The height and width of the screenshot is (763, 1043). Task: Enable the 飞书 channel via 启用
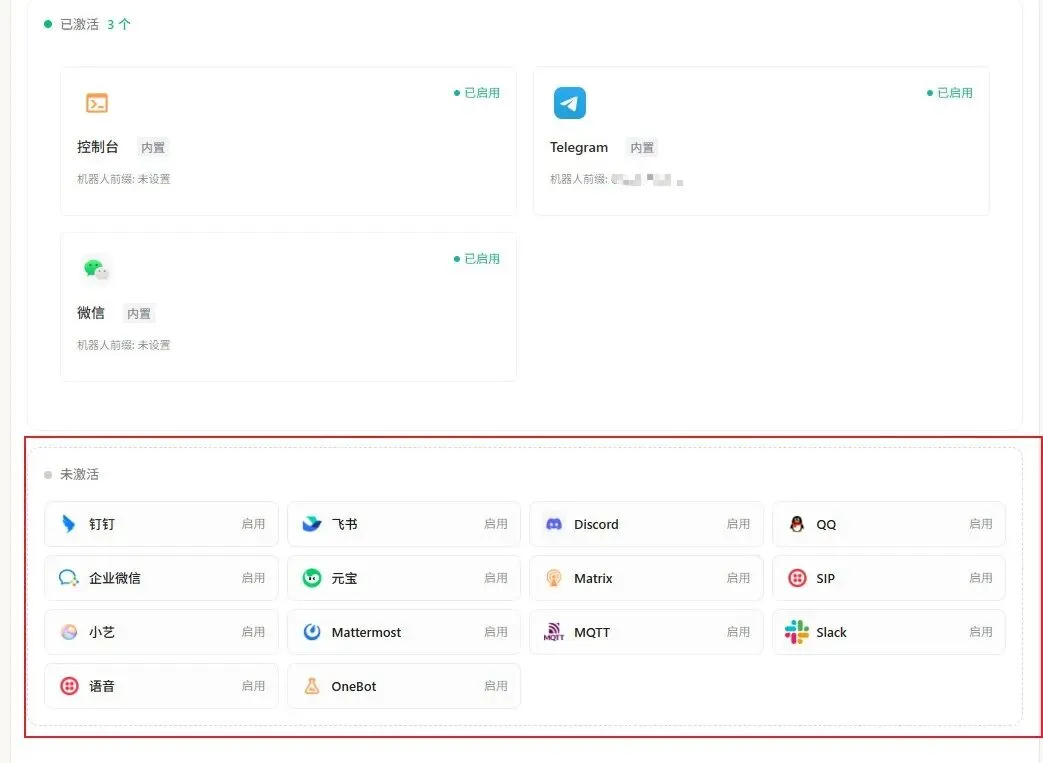pos(496,524)
